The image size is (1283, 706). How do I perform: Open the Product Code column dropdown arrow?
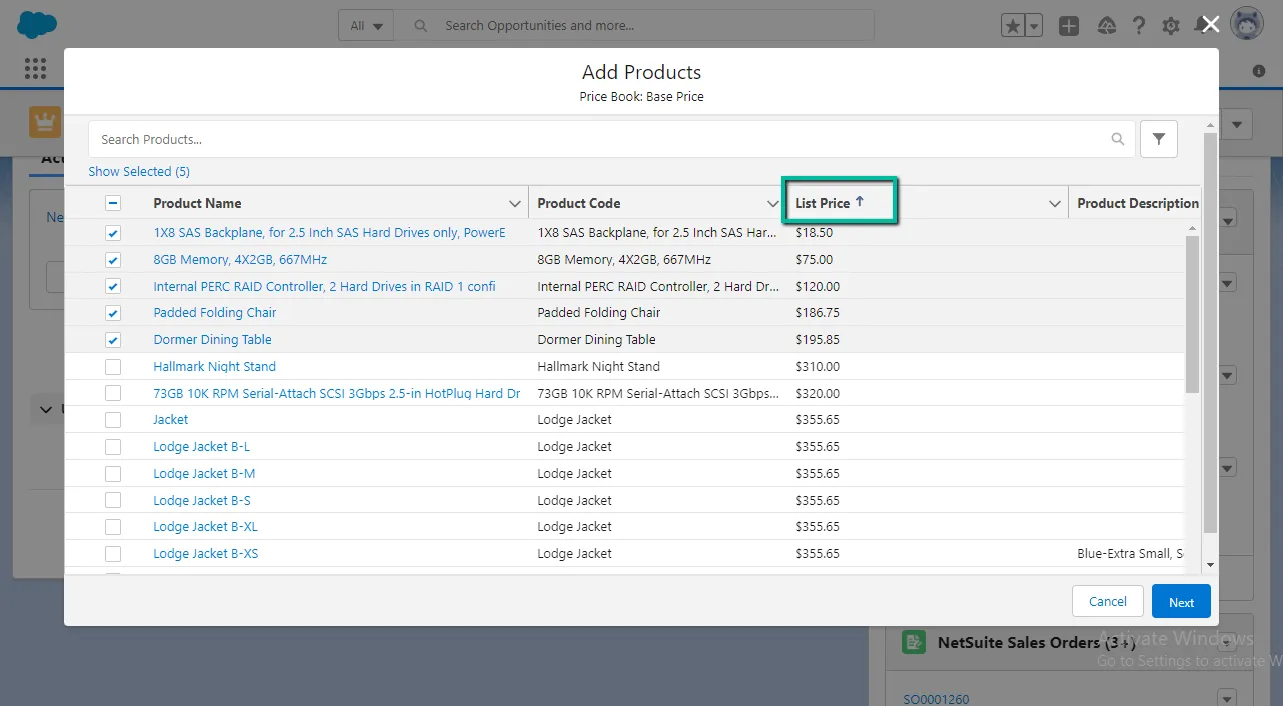tap(772, 204)
